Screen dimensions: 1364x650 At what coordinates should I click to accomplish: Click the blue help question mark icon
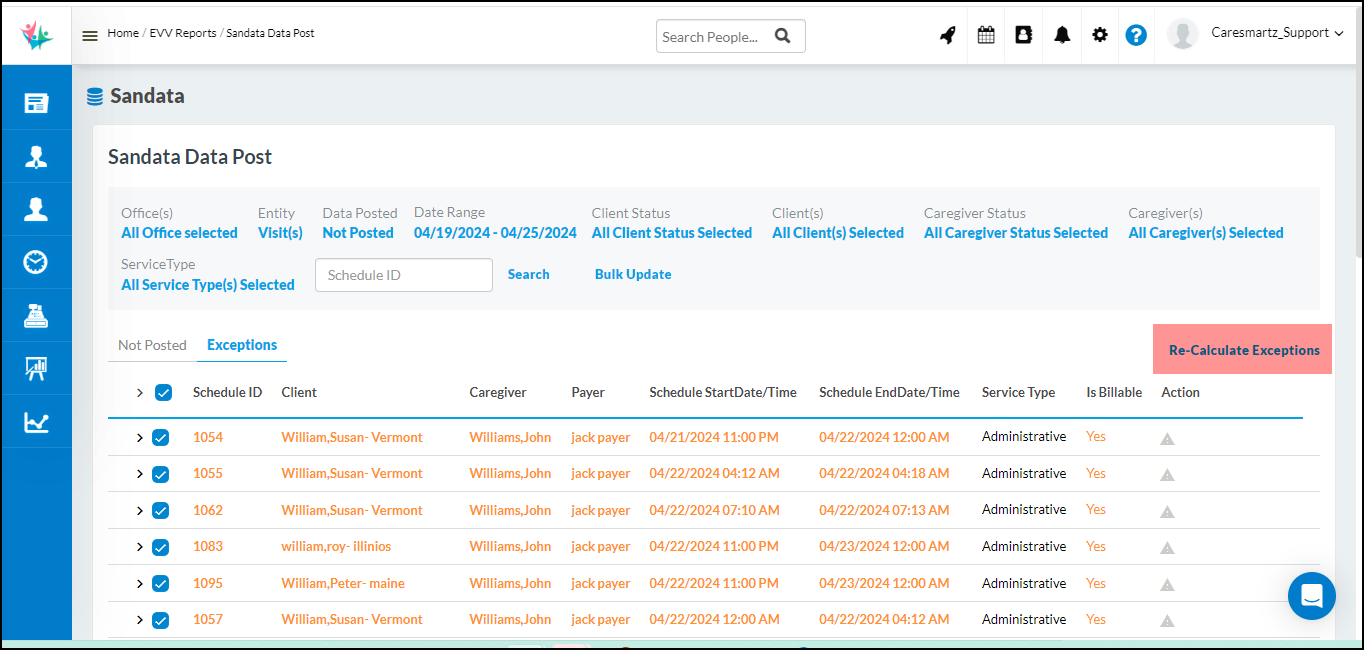point(1136,35)
